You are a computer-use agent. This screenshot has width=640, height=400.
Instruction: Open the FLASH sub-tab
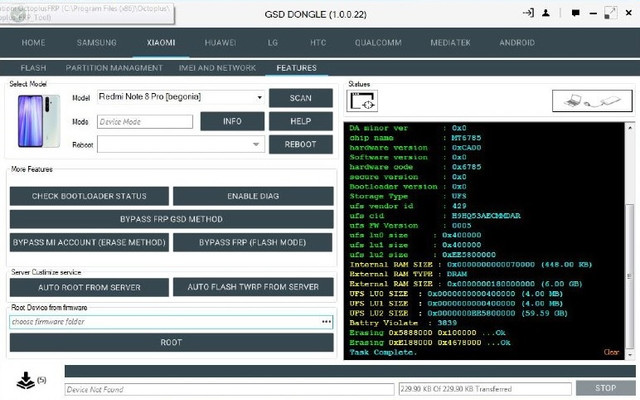(x=33, y=68)
